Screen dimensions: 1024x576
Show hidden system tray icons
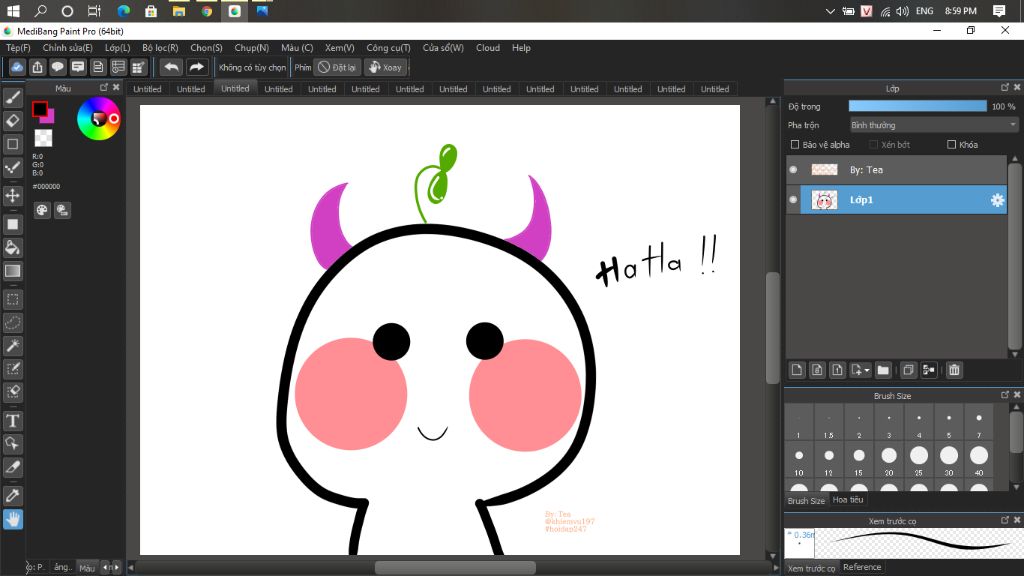point(830,11)
